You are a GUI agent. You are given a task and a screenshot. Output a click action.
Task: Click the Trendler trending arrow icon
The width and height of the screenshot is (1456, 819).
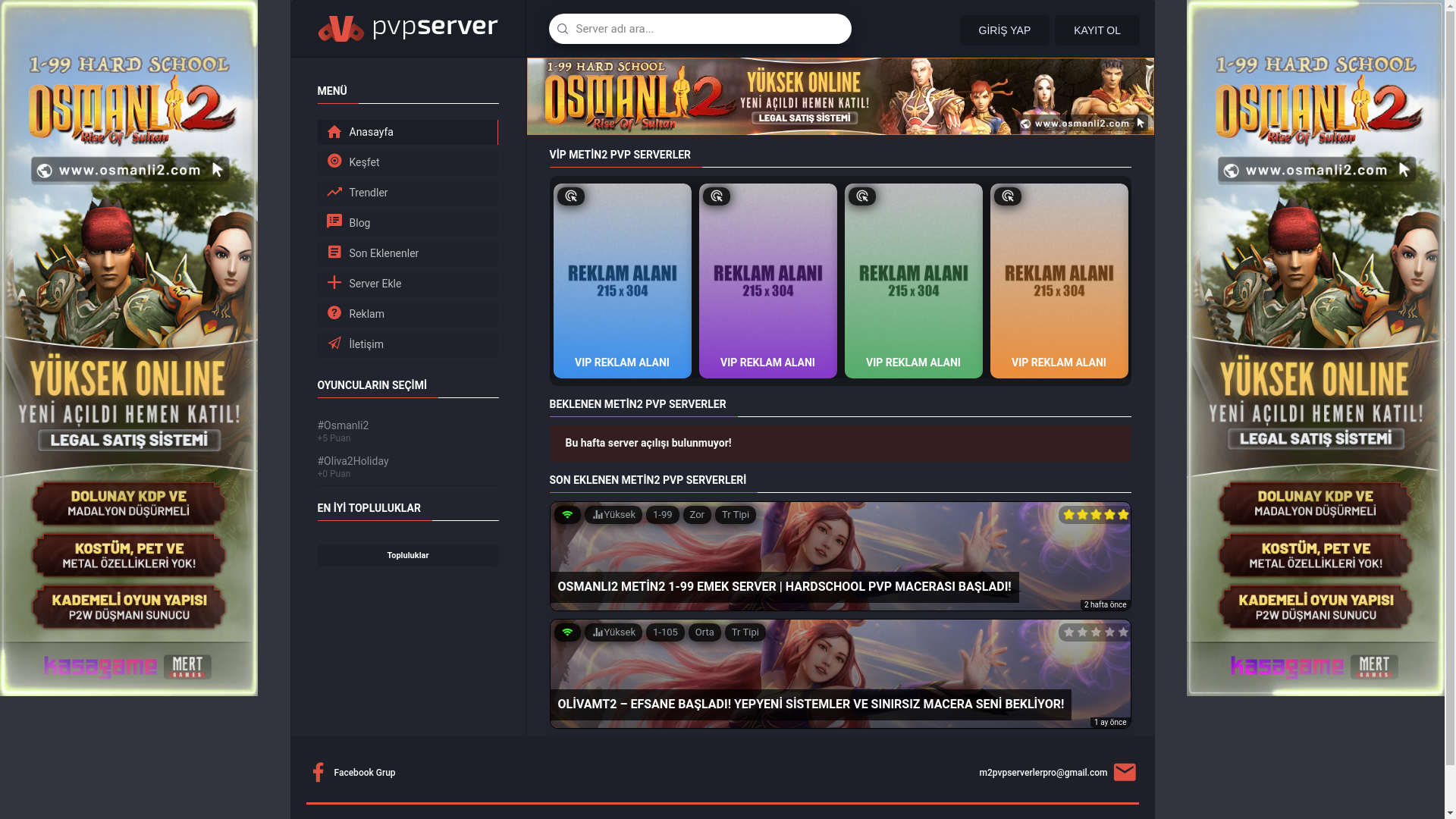pos(334,192)
